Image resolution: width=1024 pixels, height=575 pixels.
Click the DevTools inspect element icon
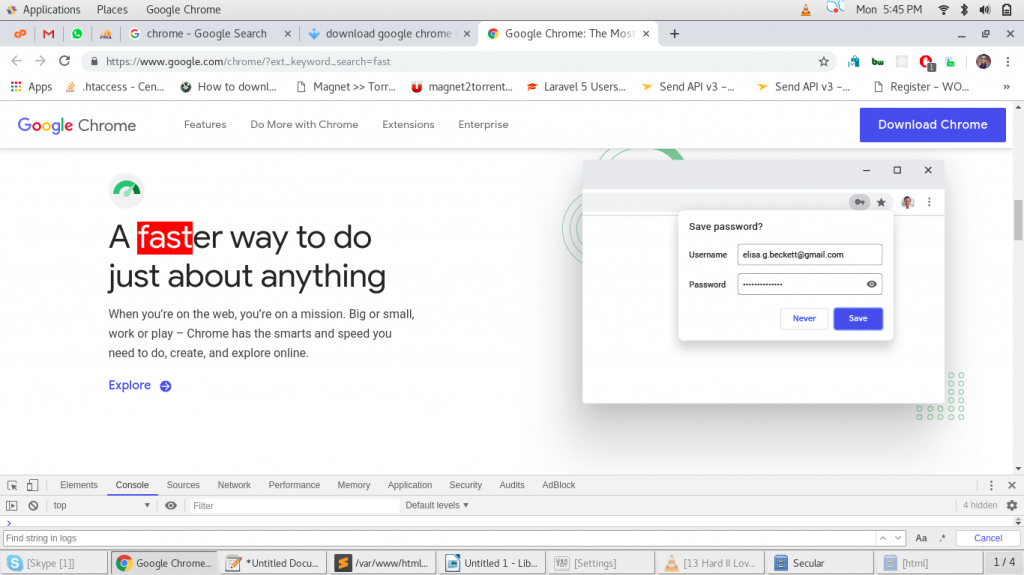point(12,485)
